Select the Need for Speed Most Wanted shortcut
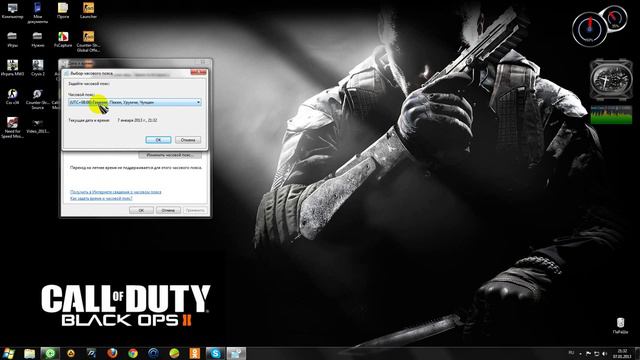640x360 pixels. point(12,128)
